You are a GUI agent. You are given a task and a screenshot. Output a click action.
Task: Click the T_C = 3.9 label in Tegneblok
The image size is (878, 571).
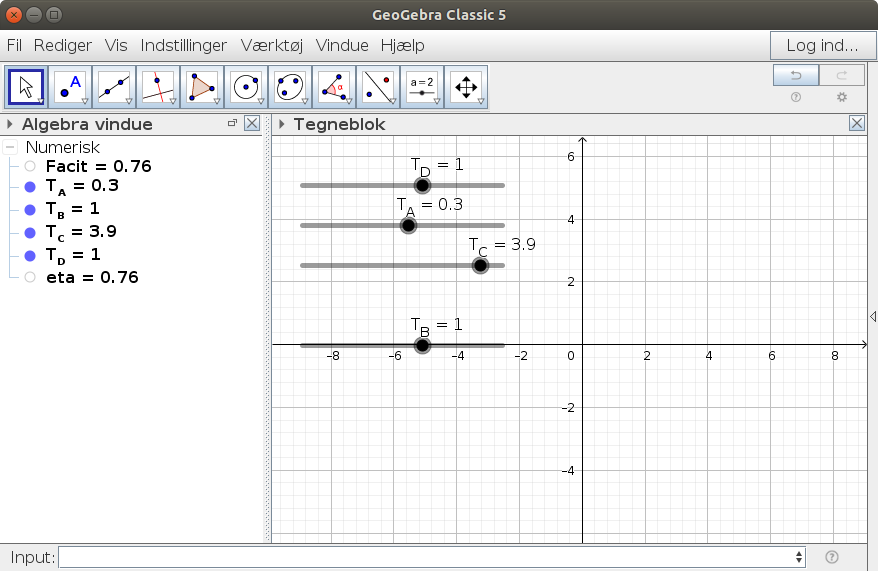(502, 246)
